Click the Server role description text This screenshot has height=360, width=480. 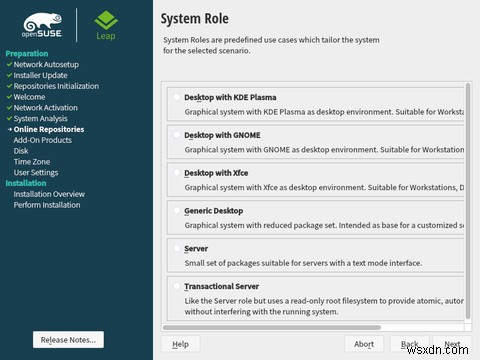(x=303, y=263)
